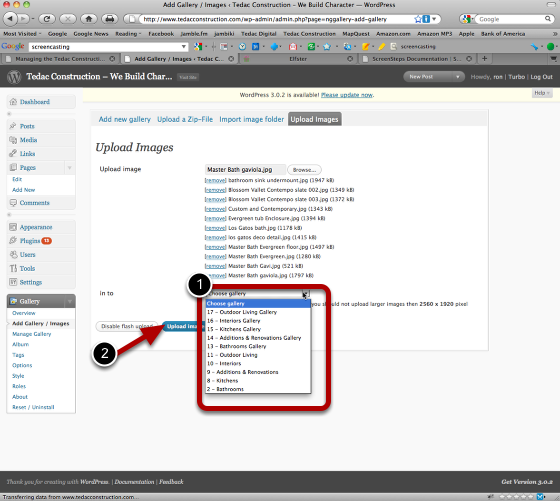Switch to Managing the Tedac Construction browser tab
Screen dimensions: 560x501
pos(60,59)
